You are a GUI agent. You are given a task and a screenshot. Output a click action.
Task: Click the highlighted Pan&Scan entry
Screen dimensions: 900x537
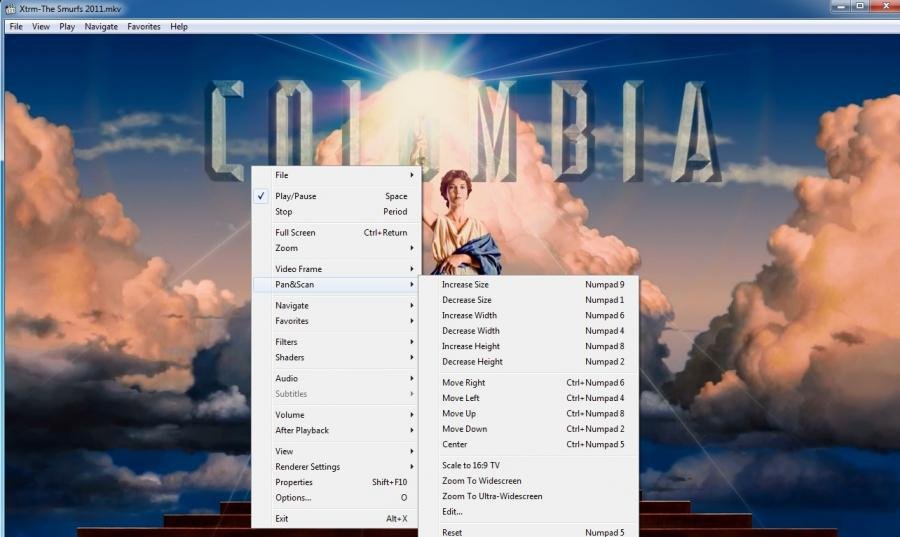pyautogui.click(x=337, y=285)
